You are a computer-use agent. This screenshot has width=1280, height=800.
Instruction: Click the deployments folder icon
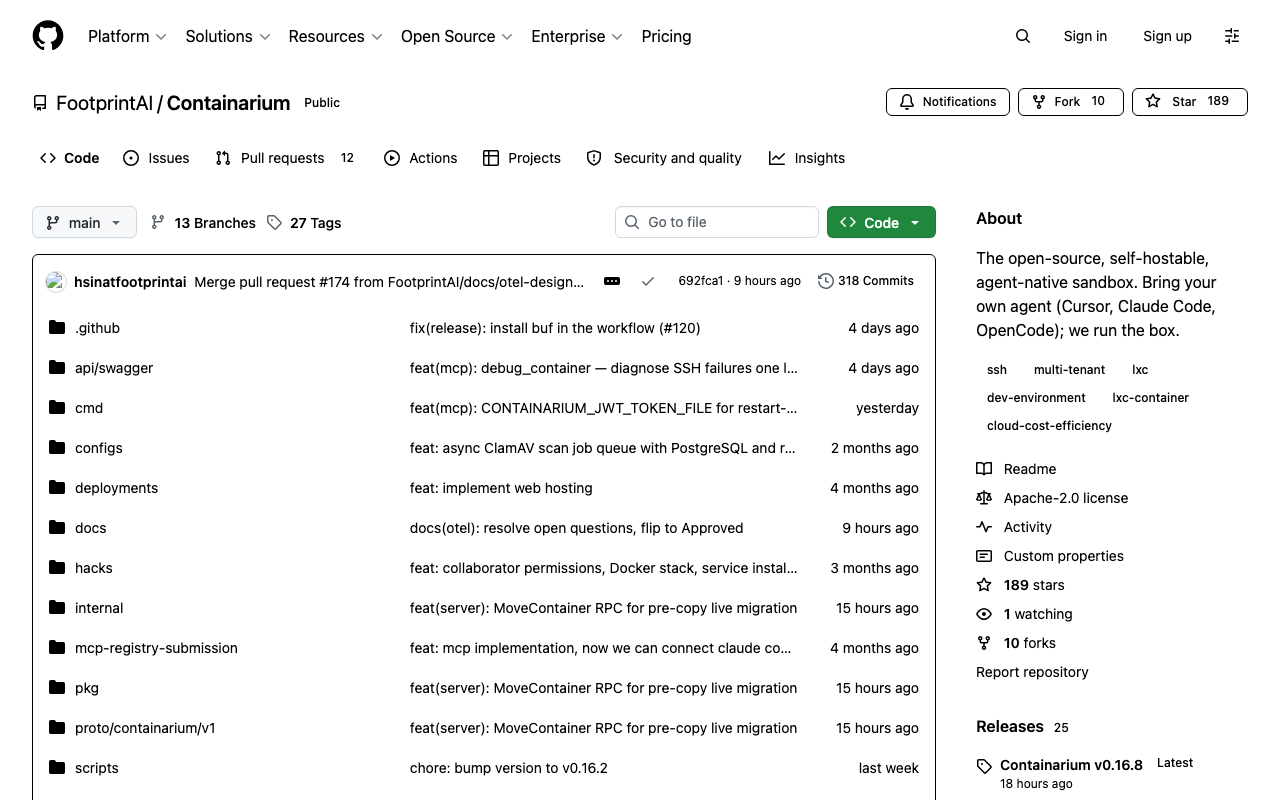[57, 487]
